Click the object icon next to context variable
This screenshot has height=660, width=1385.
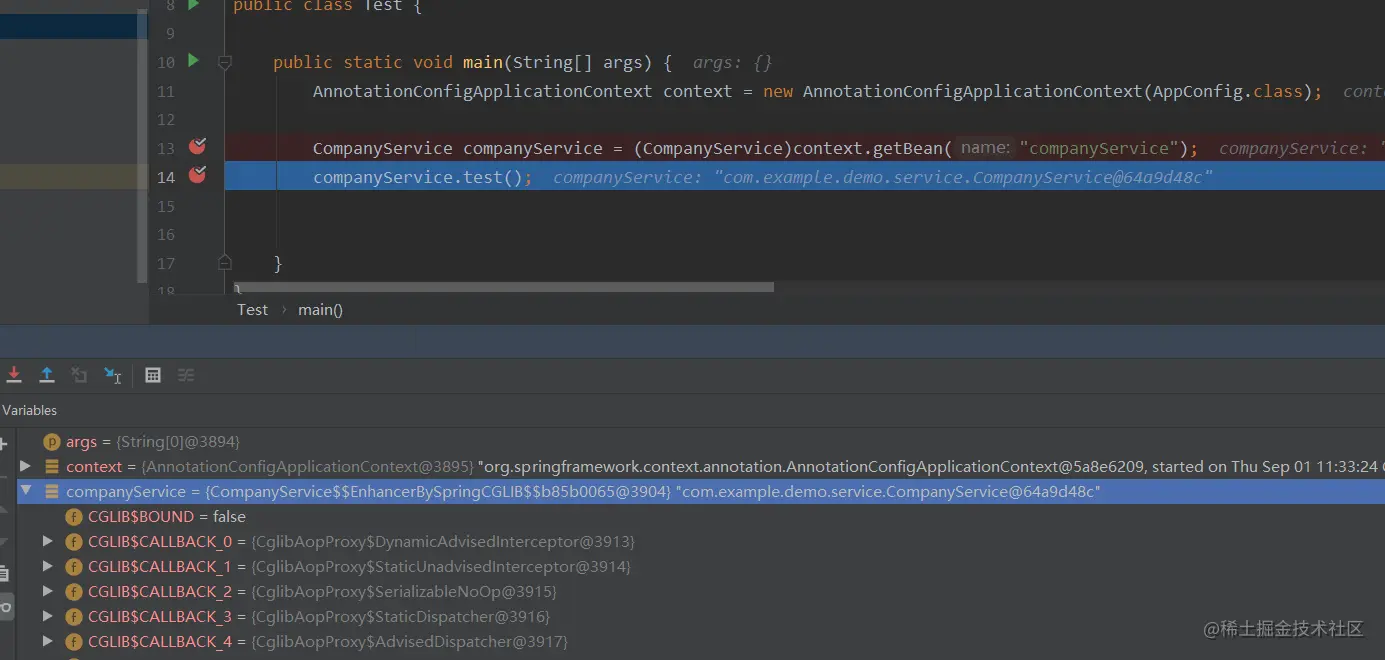tap(52, 466)
